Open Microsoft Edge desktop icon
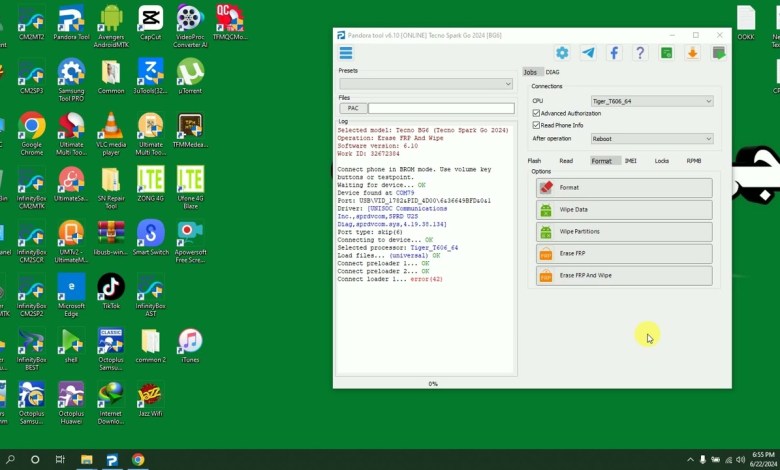The width and height of the screenshot is (780, 470). coord(71,295)
